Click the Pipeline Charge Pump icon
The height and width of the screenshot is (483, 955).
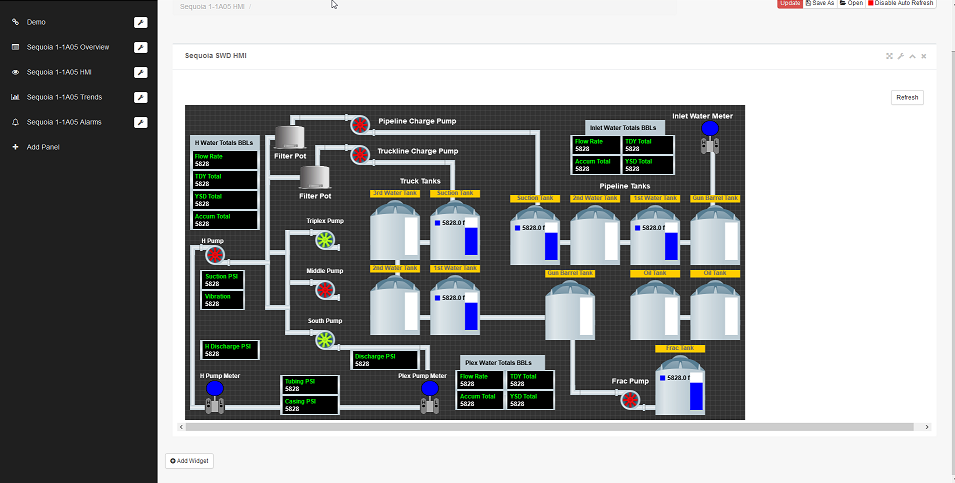point(359,124)
